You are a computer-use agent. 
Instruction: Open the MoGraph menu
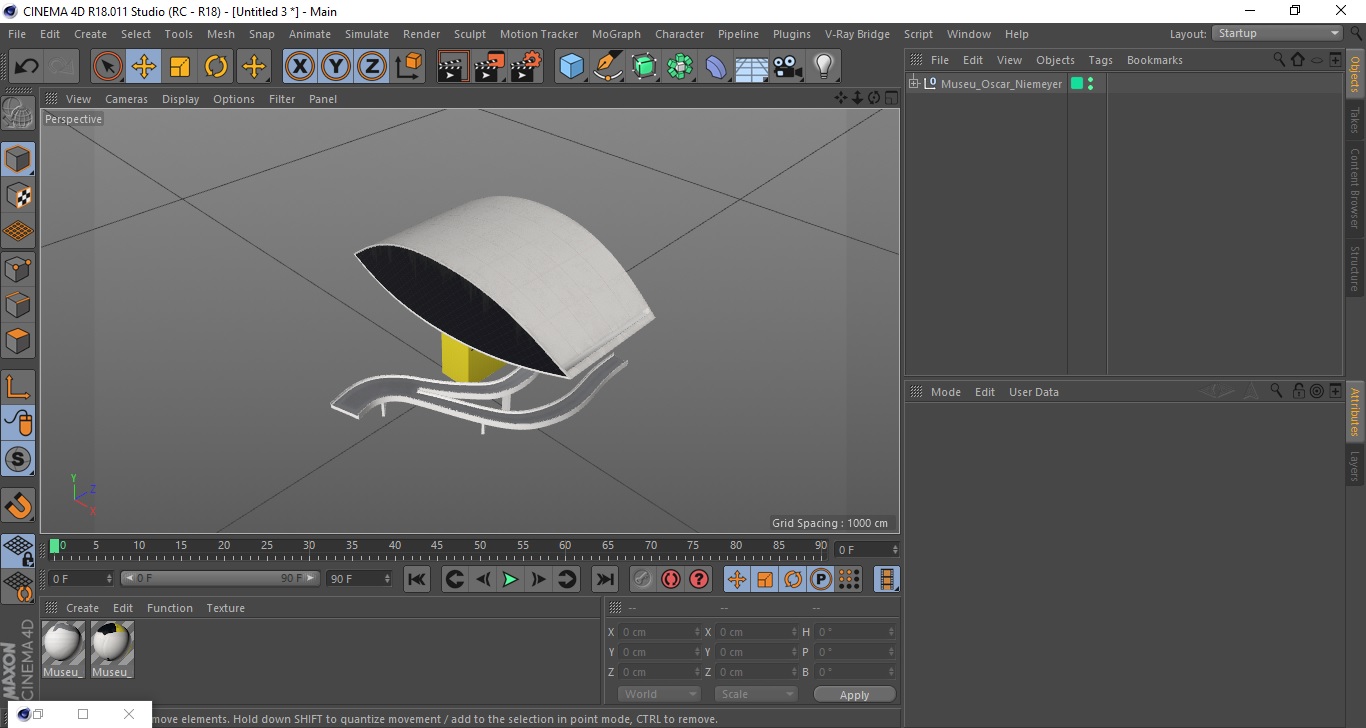point(616,34)
